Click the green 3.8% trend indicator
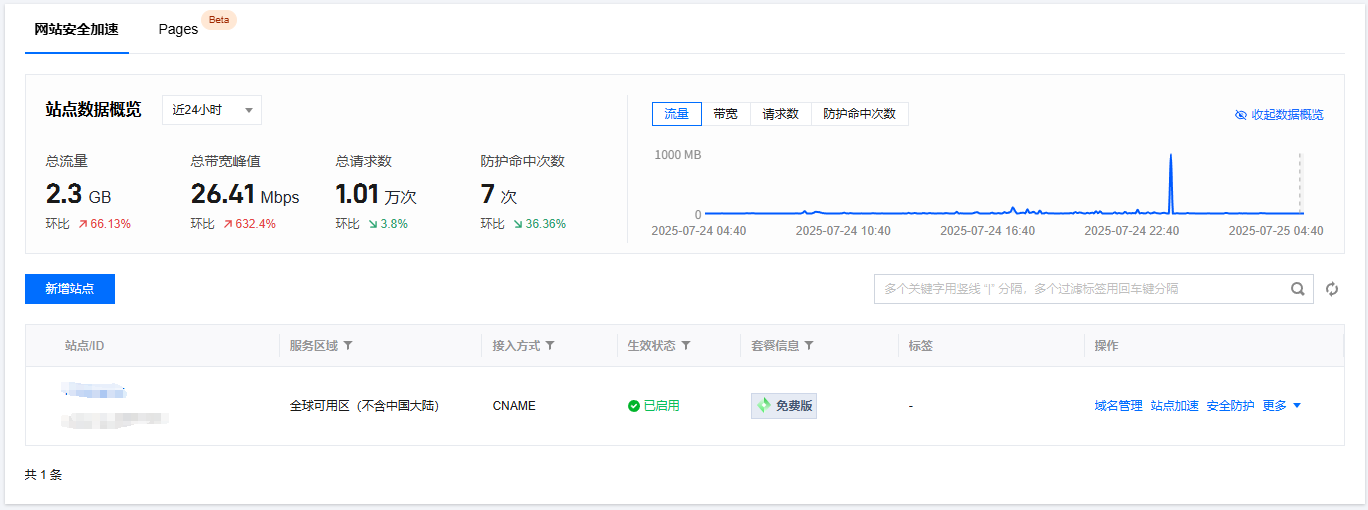The width and height of the screenshot is (1368, 510). point(387,224)
